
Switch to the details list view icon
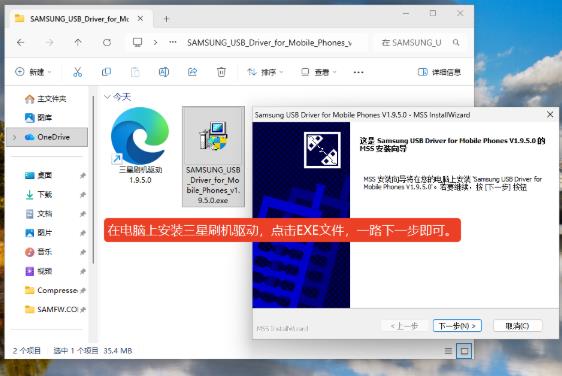point(448,351)
